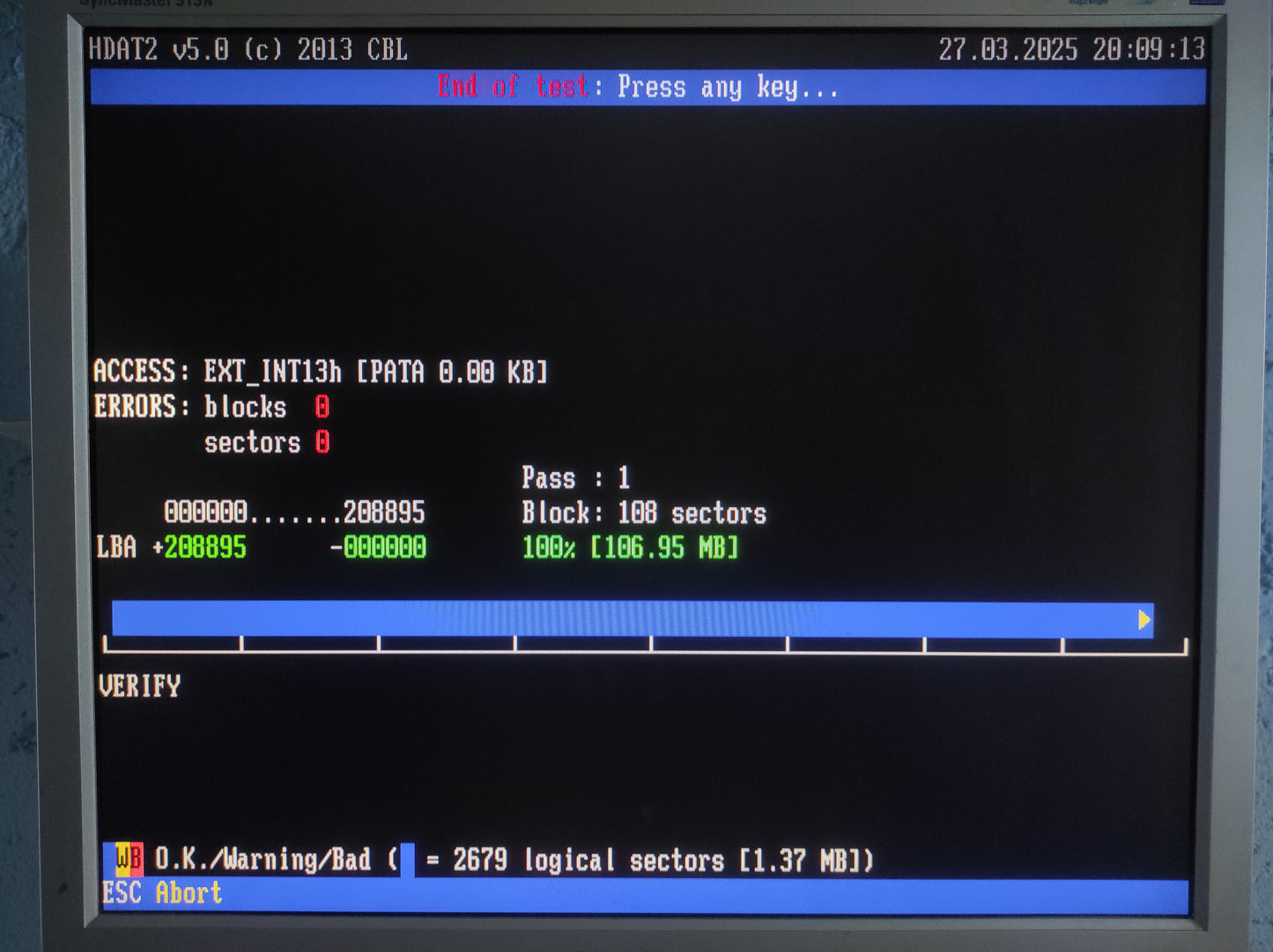The image size is (1273, 952).
Task: Click the 'Press any key...' prompt
Action: [x=727, y=87]
